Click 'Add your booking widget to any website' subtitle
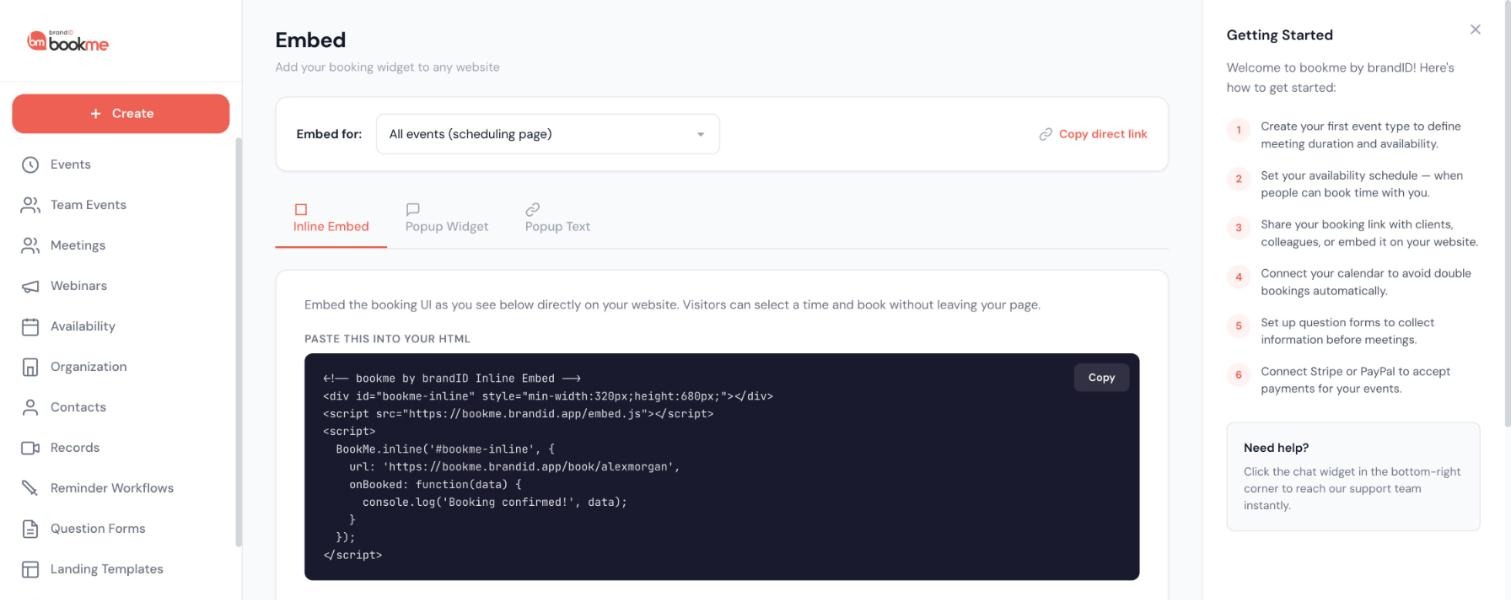 click(388, 67)
